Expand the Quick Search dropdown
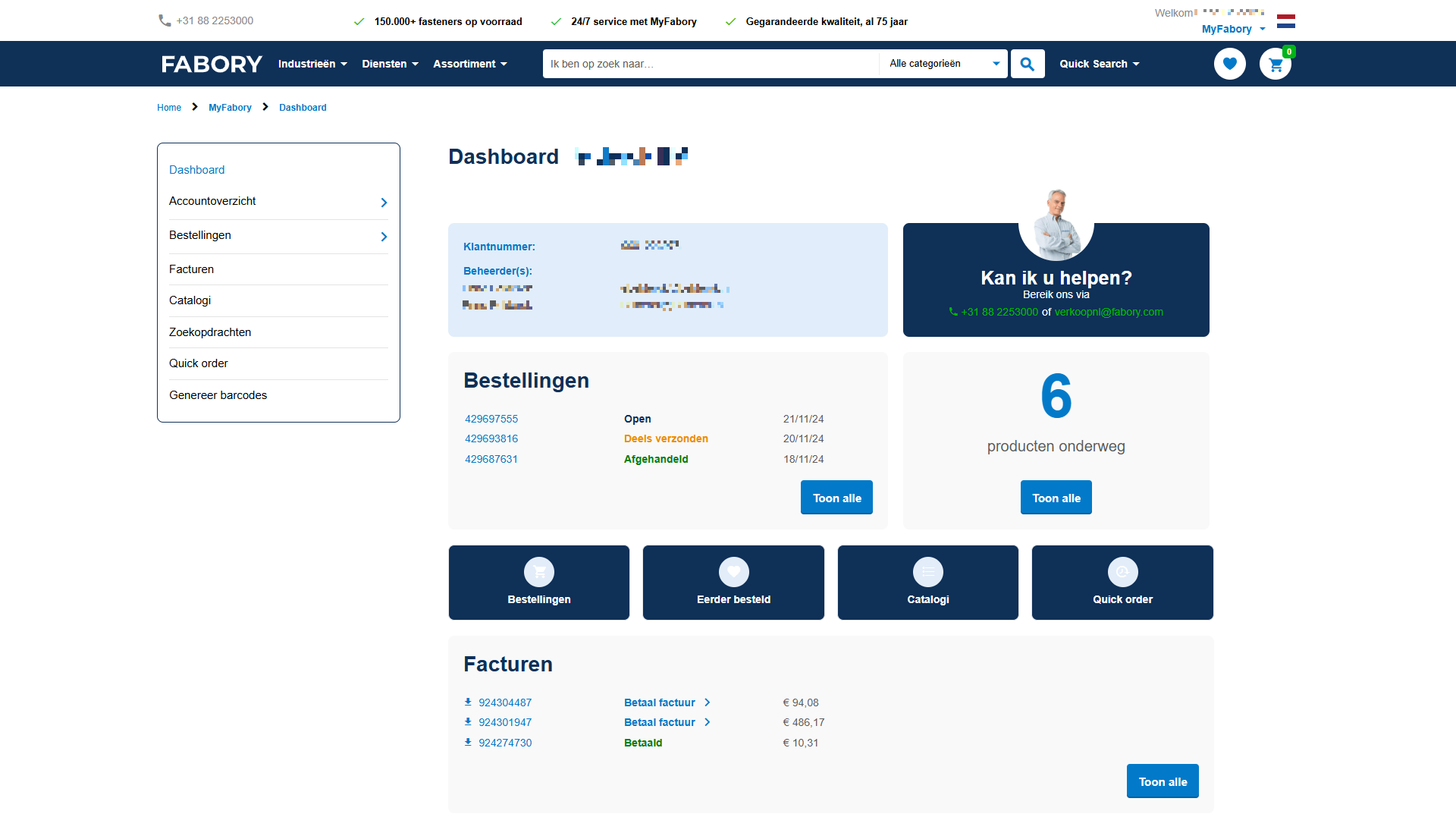This screenshot has height=836, width=1456. point(1099,64)
